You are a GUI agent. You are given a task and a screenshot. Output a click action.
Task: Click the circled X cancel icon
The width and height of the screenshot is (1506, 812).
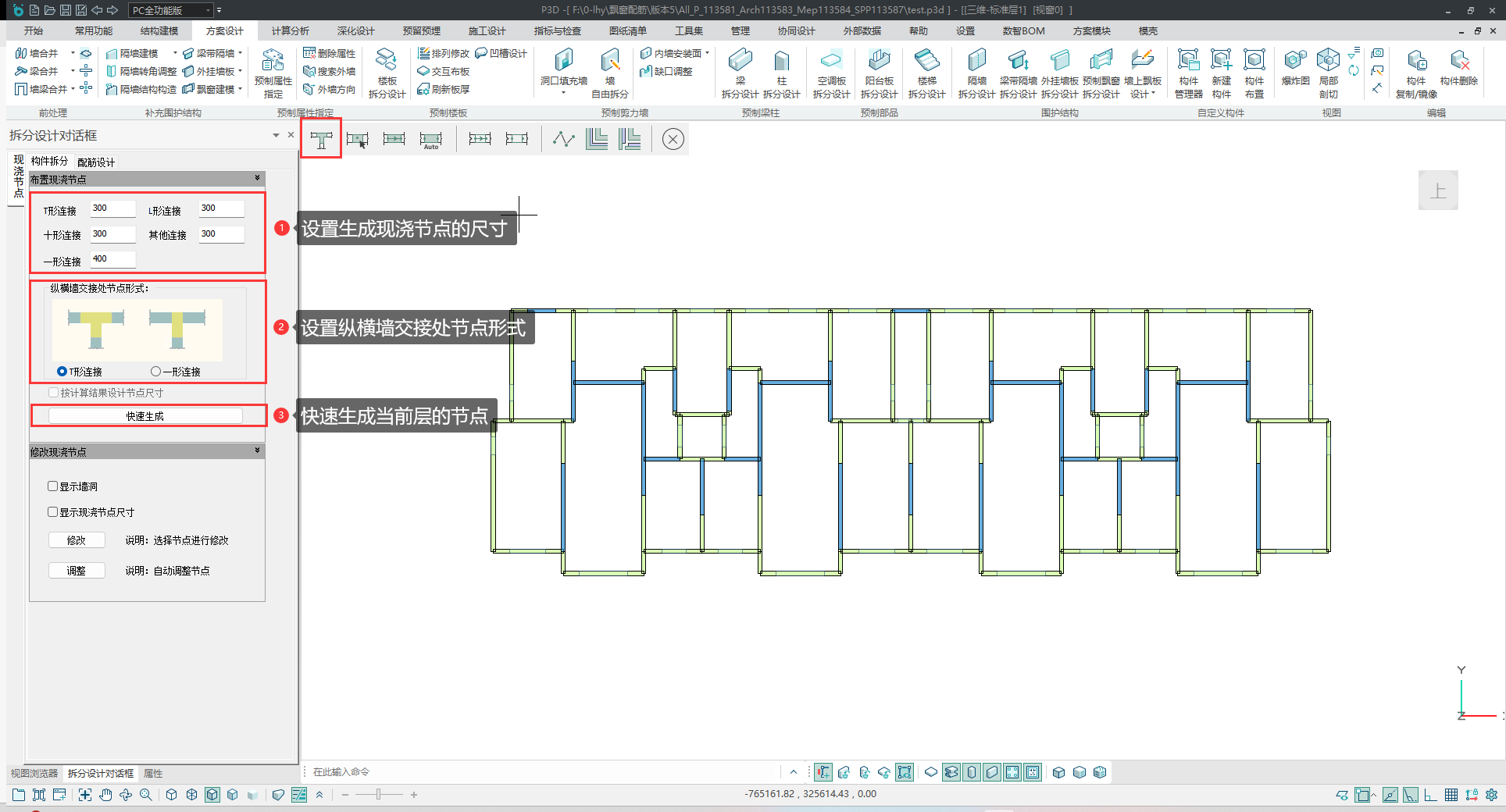pyautogui.click(x=673, y=139)
